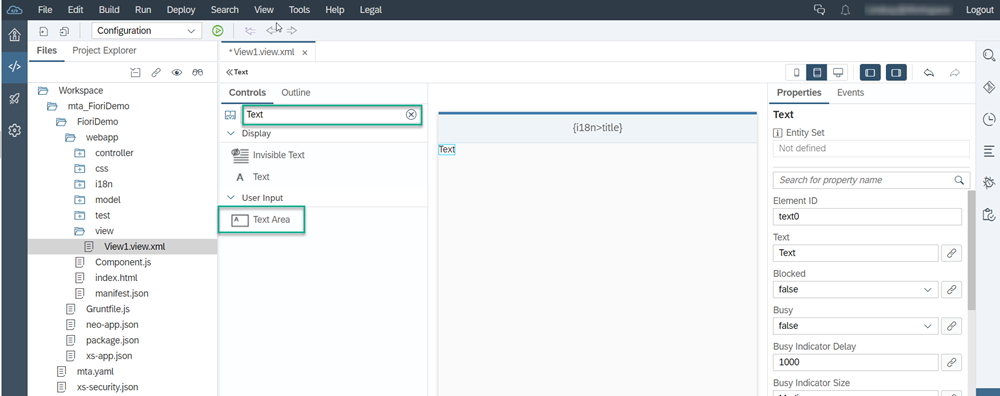Collapse the Display controls group

[231, 134]
